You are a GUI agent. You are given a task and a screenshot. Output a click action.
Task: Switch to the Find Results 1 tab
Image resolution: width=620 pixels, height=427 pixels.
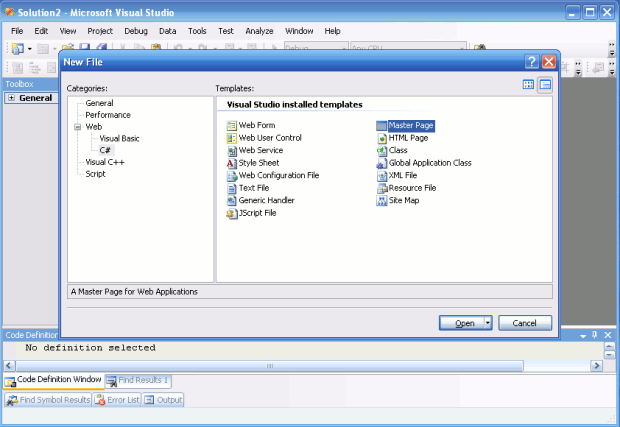[x=138, y=380]
